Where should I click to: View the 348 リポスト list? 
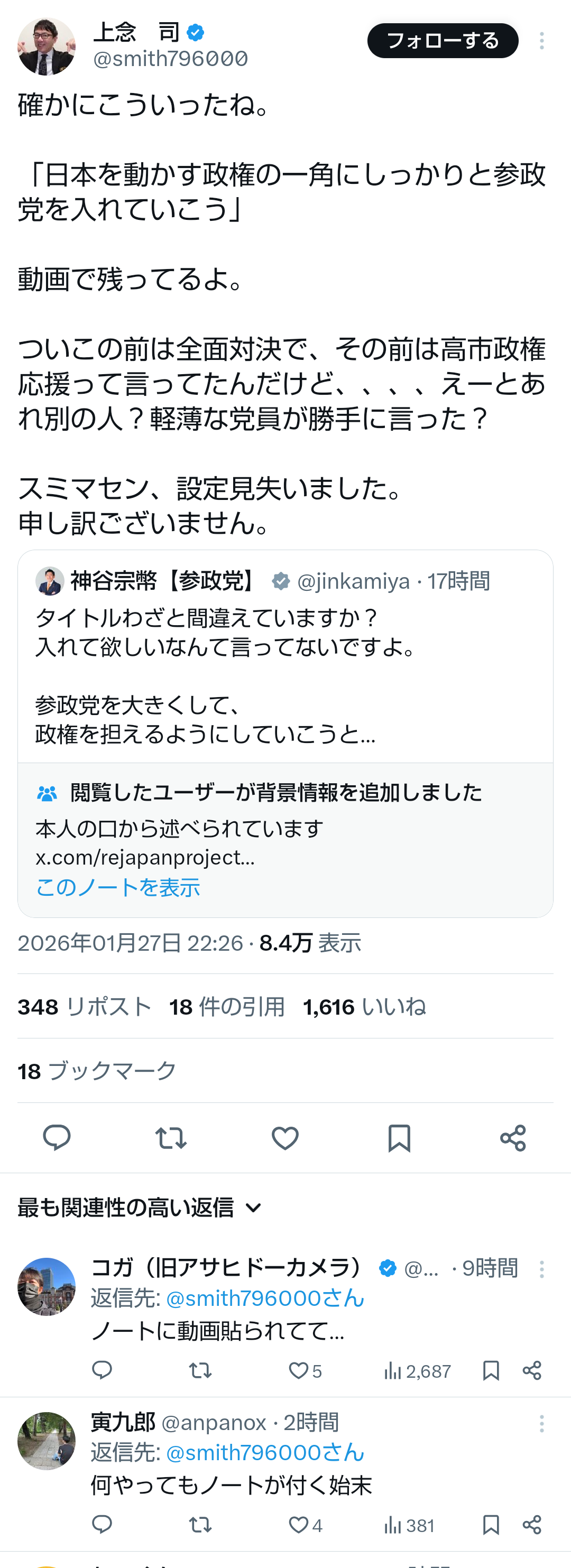(84, 1007)
